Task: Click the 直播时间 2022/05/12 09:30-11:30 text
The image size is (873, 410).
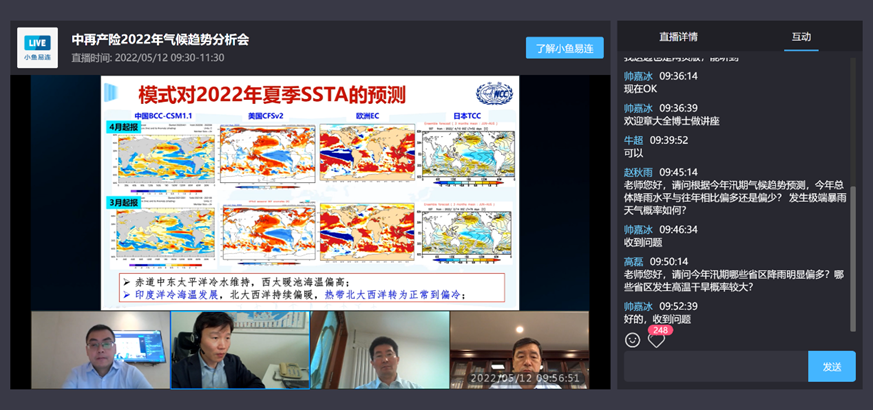Action: (148, 58)
